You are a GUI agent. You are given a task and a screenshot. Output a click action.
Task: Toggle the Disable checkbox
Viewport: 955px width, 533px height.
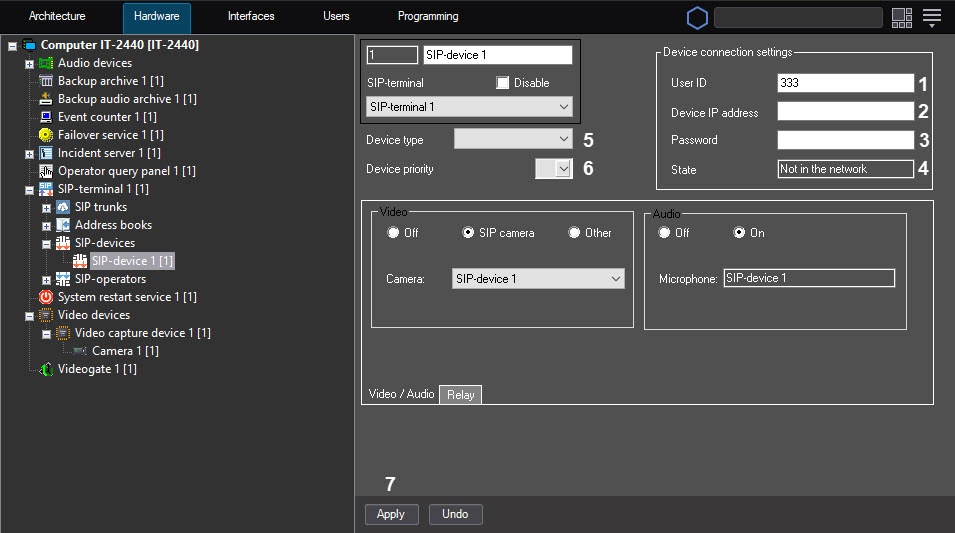[503, 83]
